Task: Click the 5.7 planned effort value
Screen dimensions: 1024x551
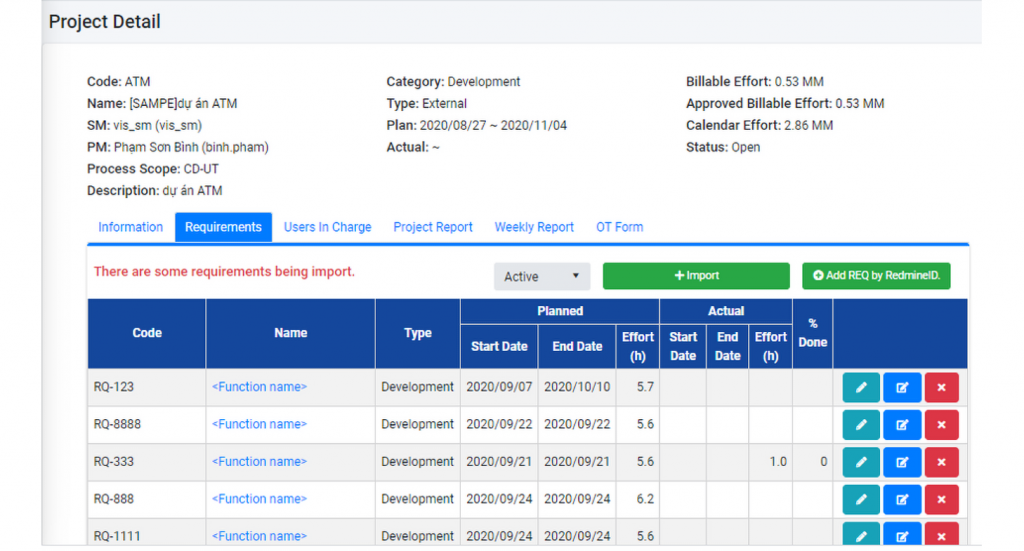Action: click(645, 386)
